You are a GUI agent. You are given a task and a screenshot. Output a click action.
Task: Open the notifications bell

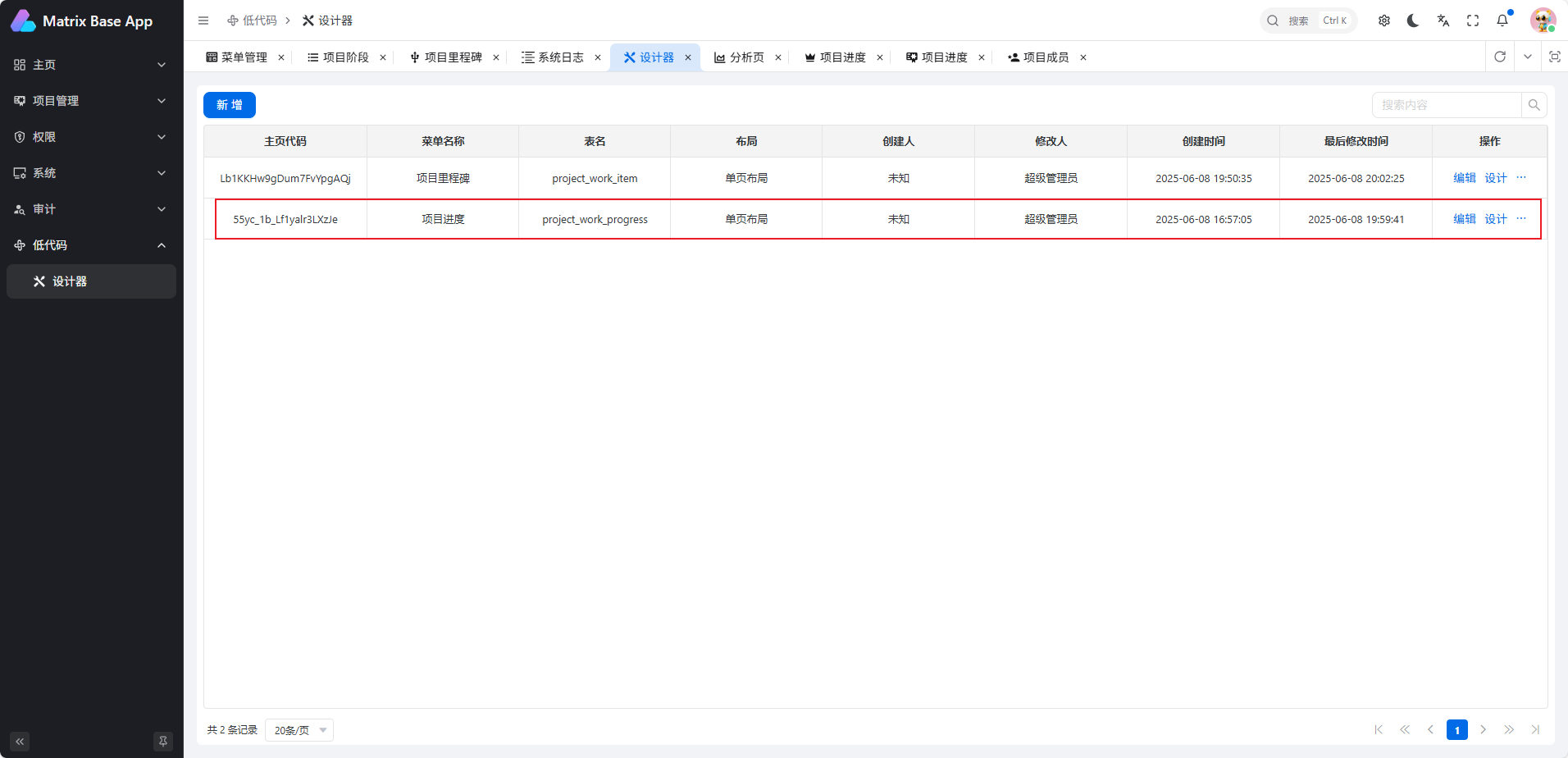1502,21
